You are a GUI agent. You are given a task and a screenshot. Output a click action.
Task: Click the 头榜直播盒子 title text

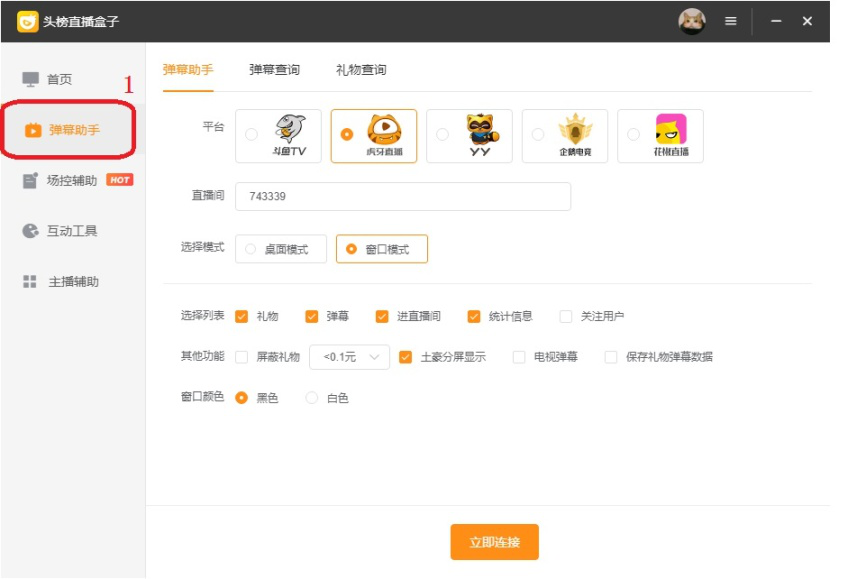[x=81, y=22]
